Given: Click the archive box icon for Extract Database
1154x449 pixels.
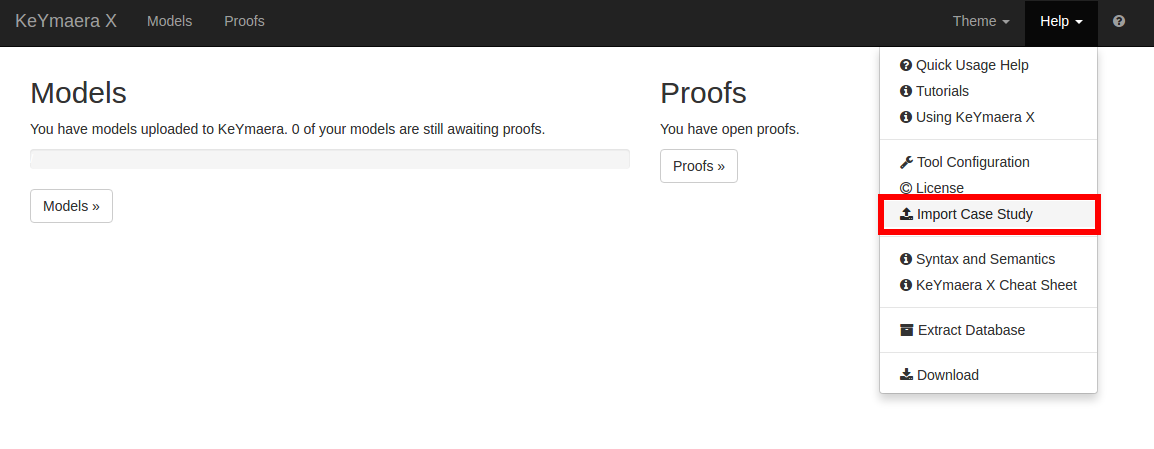Looking at the screenshot, I should [x=907, y=330].
